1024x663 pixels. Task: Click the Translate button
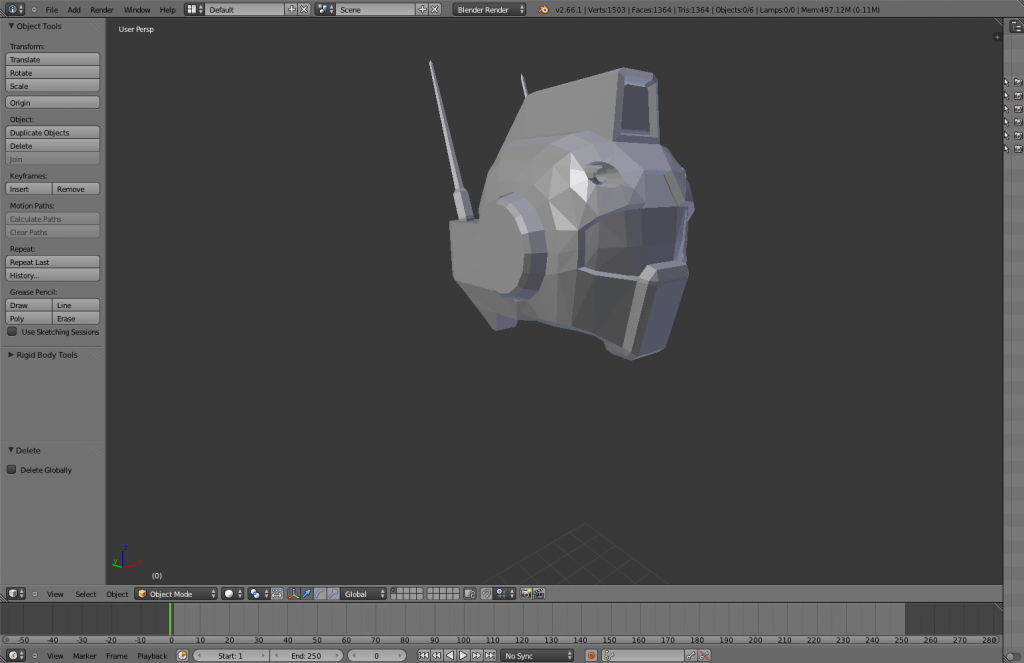coord(52,59)
